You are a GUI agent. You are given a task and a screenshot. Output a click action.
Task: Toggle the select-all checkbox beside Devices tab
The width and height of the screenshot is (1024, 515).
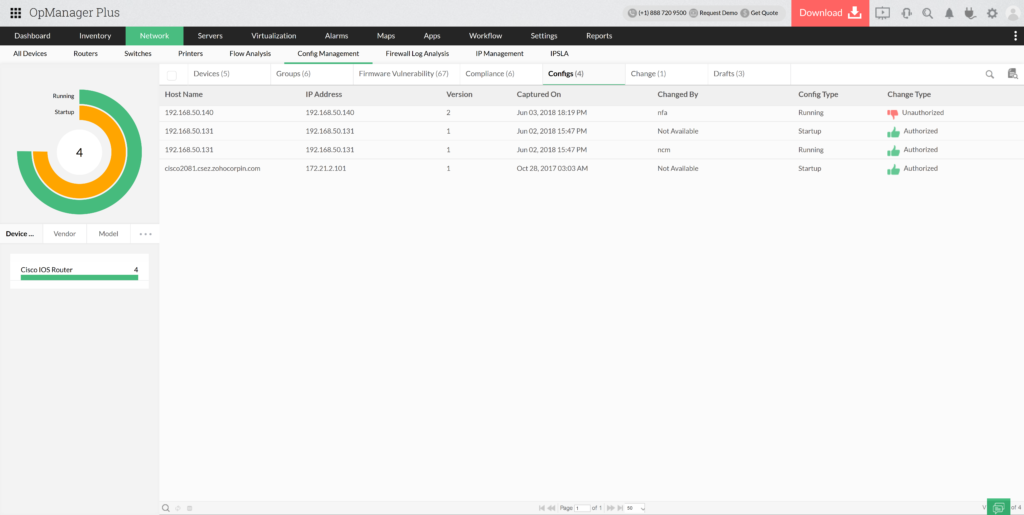[x=172, y=75]
